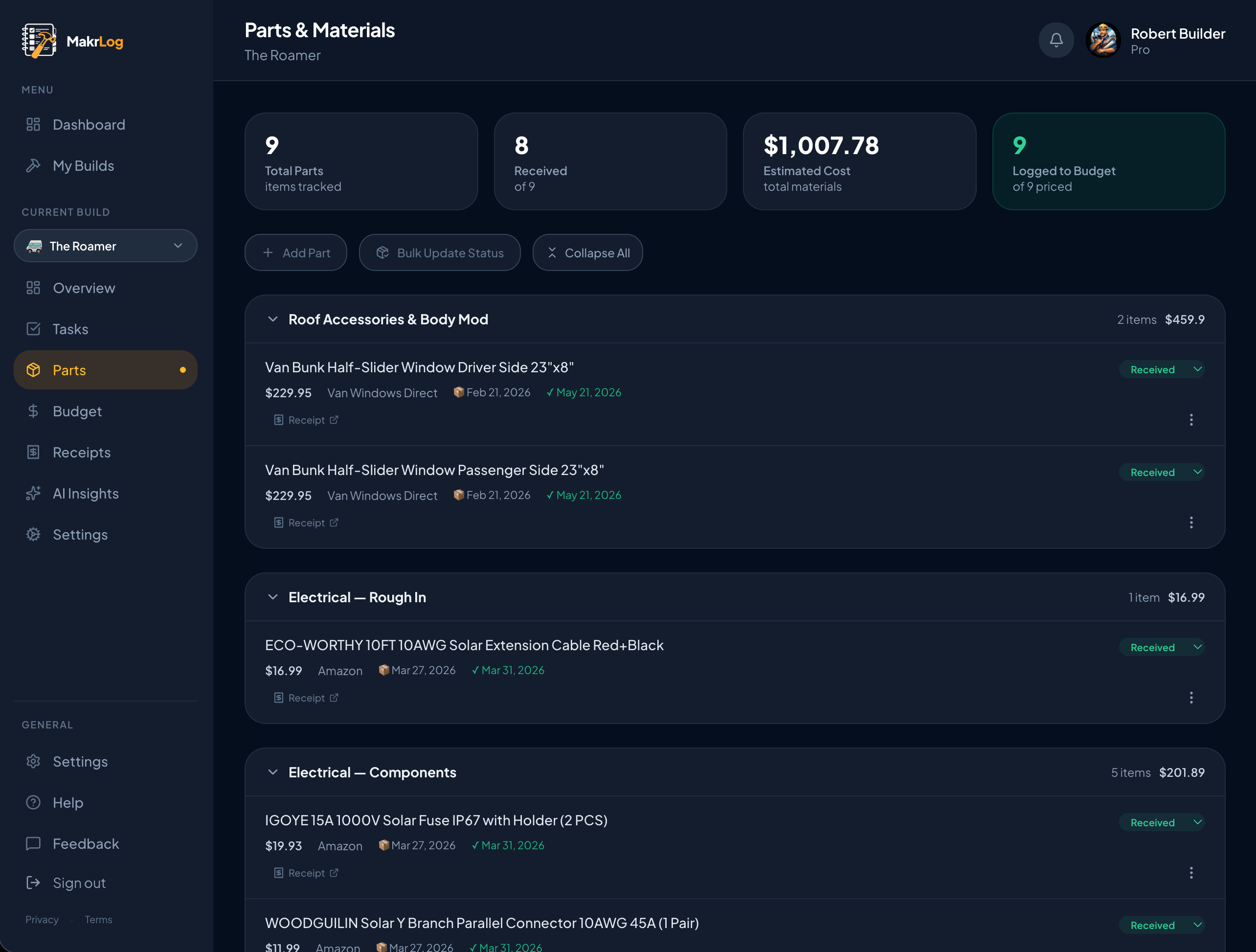
Task: Open Robert Builder profile avatar
Action: (1103, 40)
